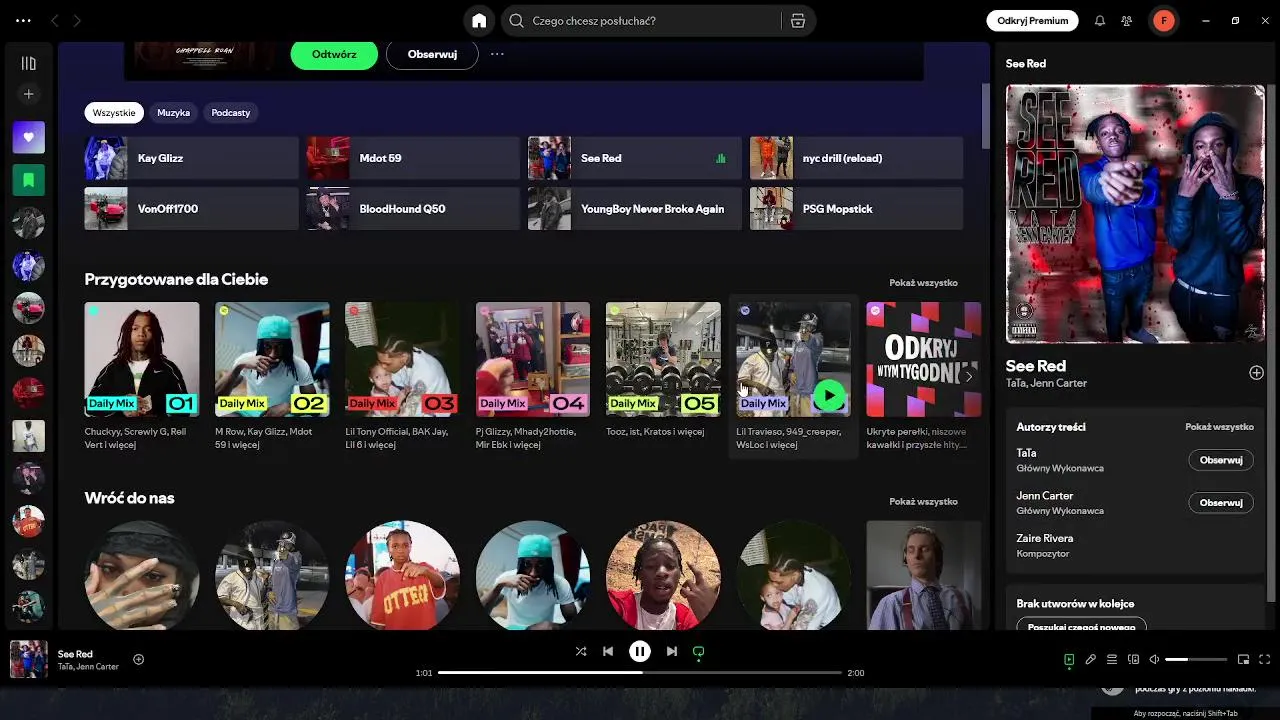Open the miniplayer icon
Screen dimensions: 1280x720
(1244, 660)
